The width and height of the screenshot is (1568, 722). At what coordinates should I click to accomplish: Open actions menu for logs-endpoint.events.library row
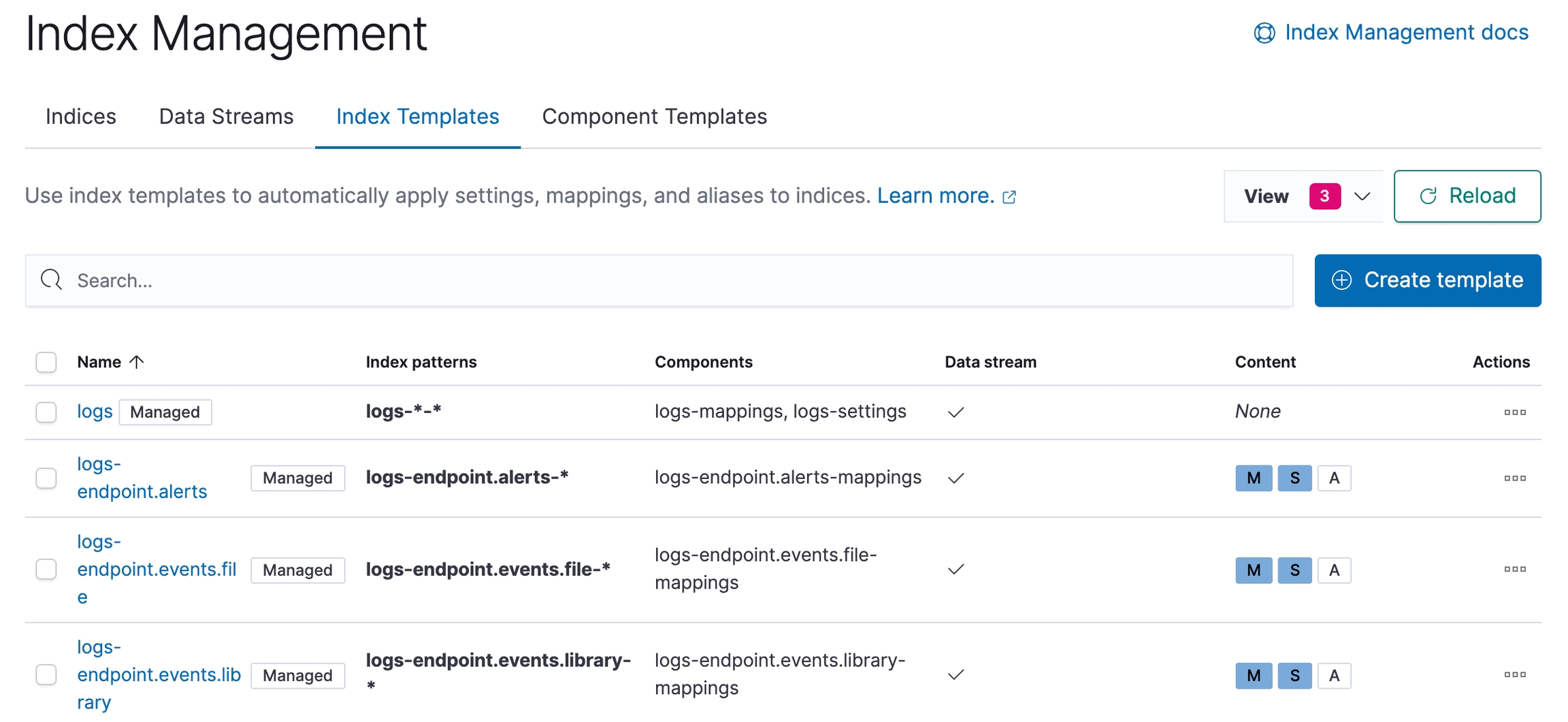pos(1514,675)
